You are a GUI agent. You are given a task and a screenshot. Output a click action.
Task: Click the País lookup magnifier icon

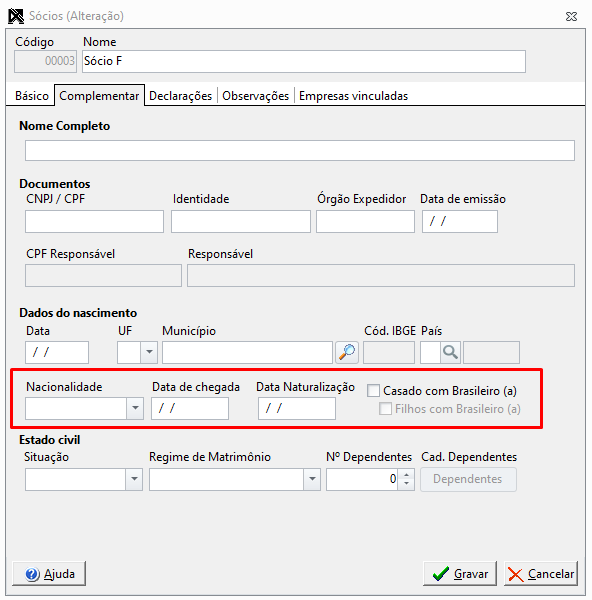pyautogui.click(x=450, y=352)
